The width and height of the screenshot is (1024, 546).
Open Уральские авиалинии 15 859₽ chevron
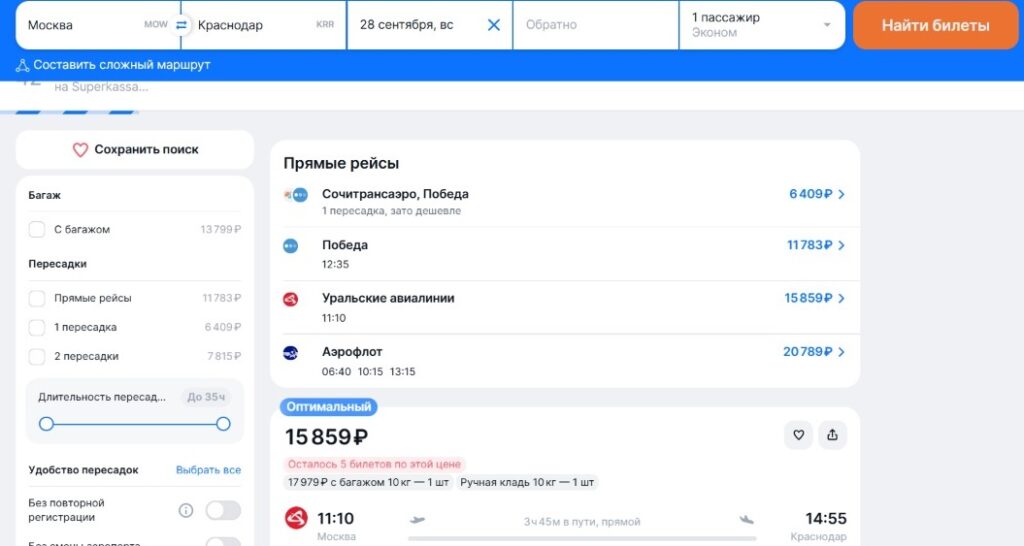coord(841,298)
